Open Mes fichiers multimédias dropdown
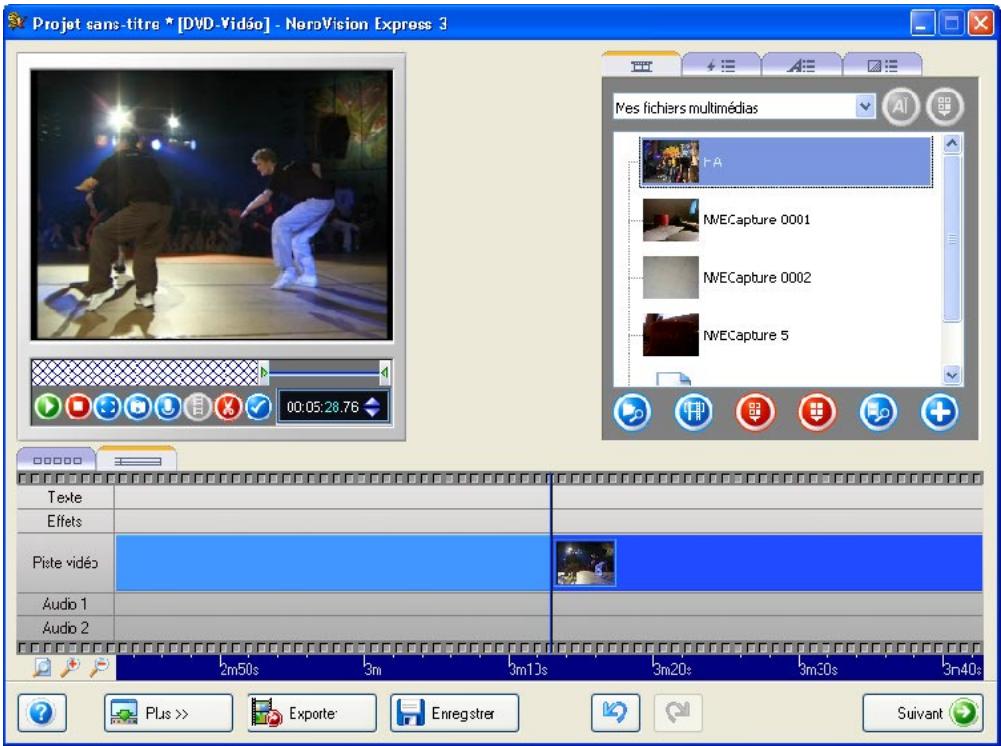The height and width of the screenshot is (746, 1001). tap(864, 107)
